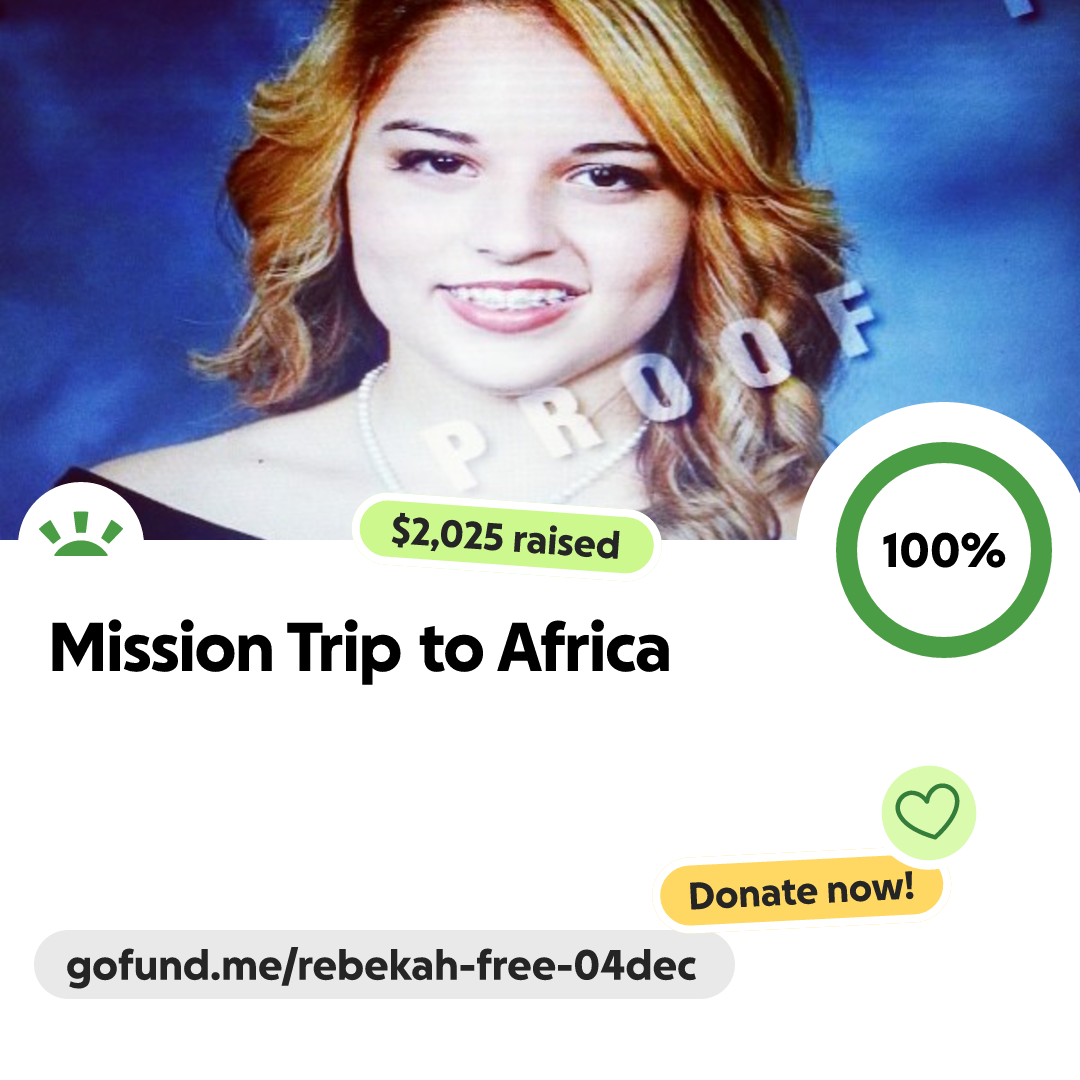Screen dimensions: 1080x1080
Task: Click the green heart icon
Action: click(x=927, y=811)
